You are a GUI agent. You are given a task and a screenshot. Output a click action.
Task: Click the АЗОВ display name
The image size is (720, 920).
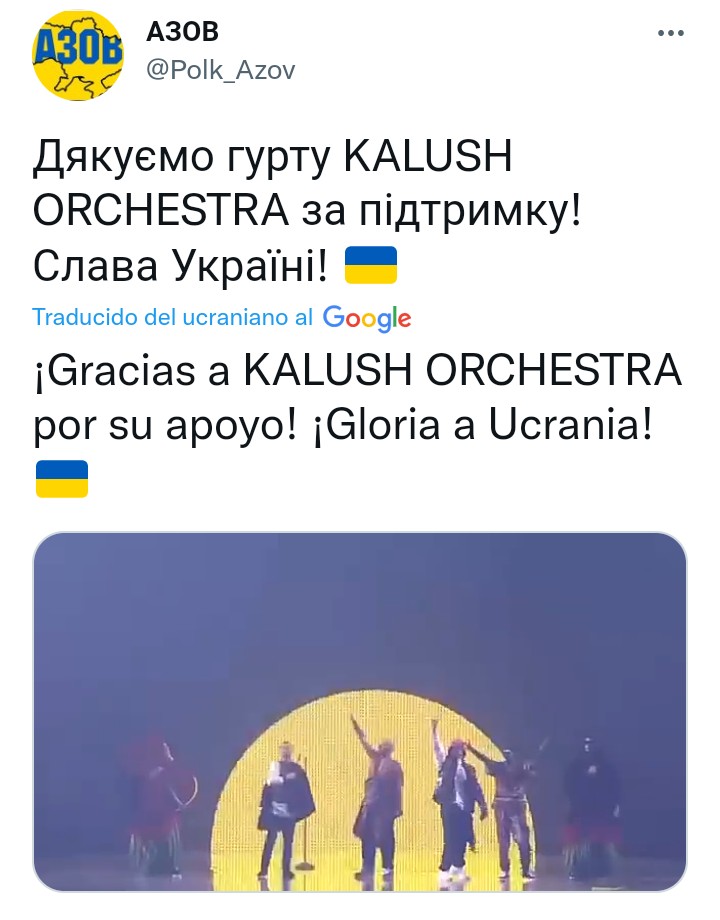(x=182, y=32)
